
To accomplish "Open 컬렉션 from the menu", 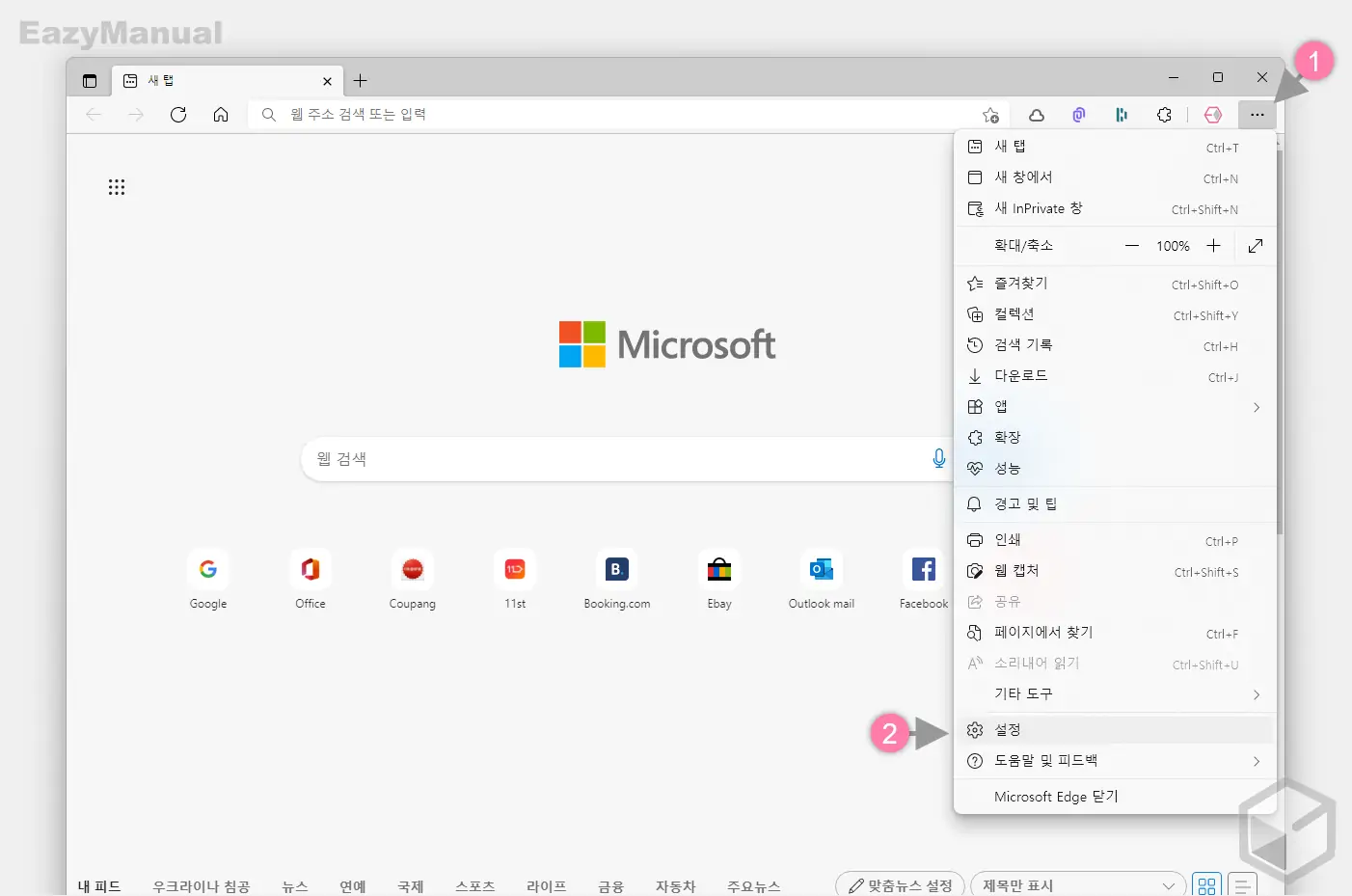I will coord(1114,314).
